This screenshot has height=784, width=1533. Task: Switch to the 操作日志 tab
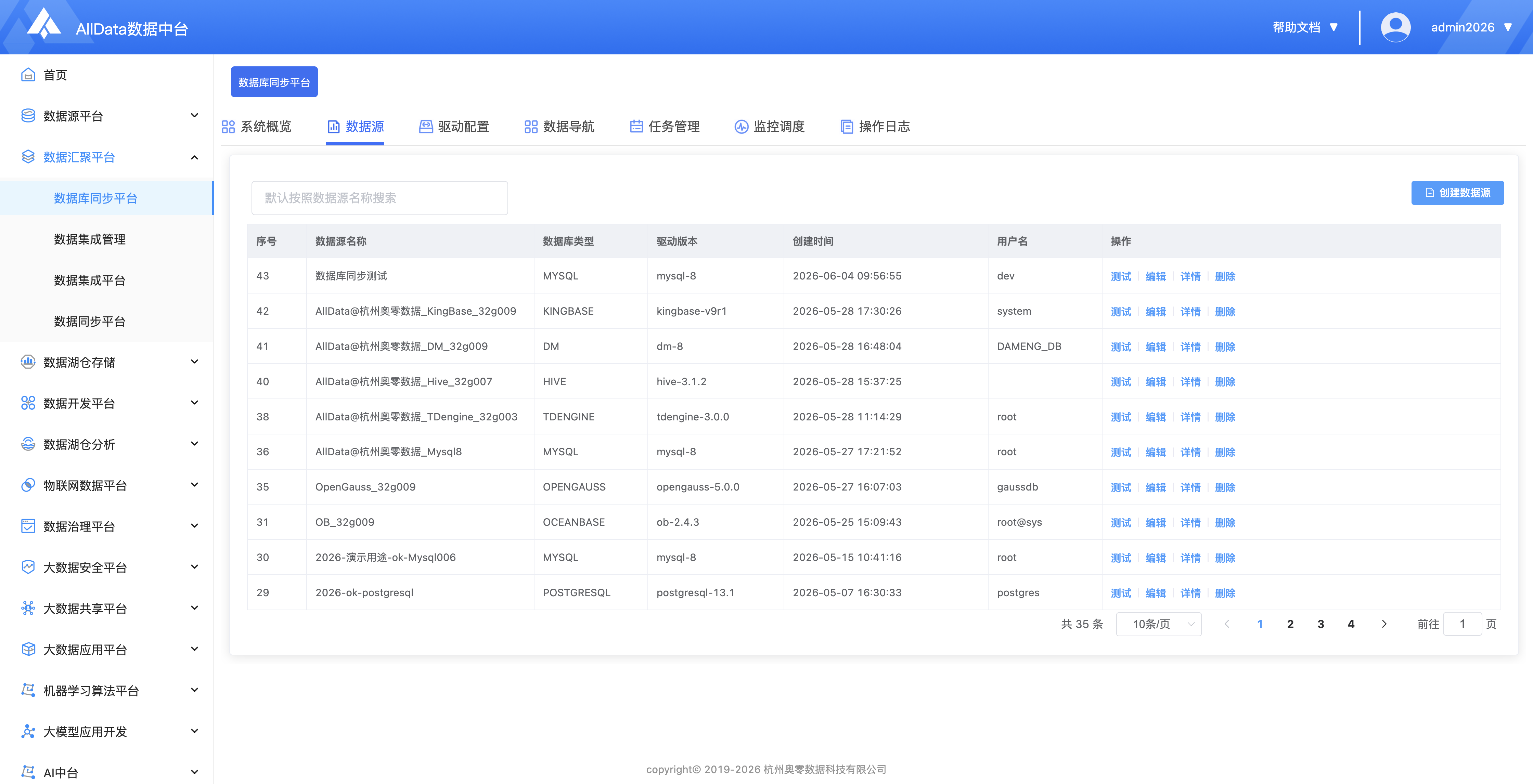point(875,127)
